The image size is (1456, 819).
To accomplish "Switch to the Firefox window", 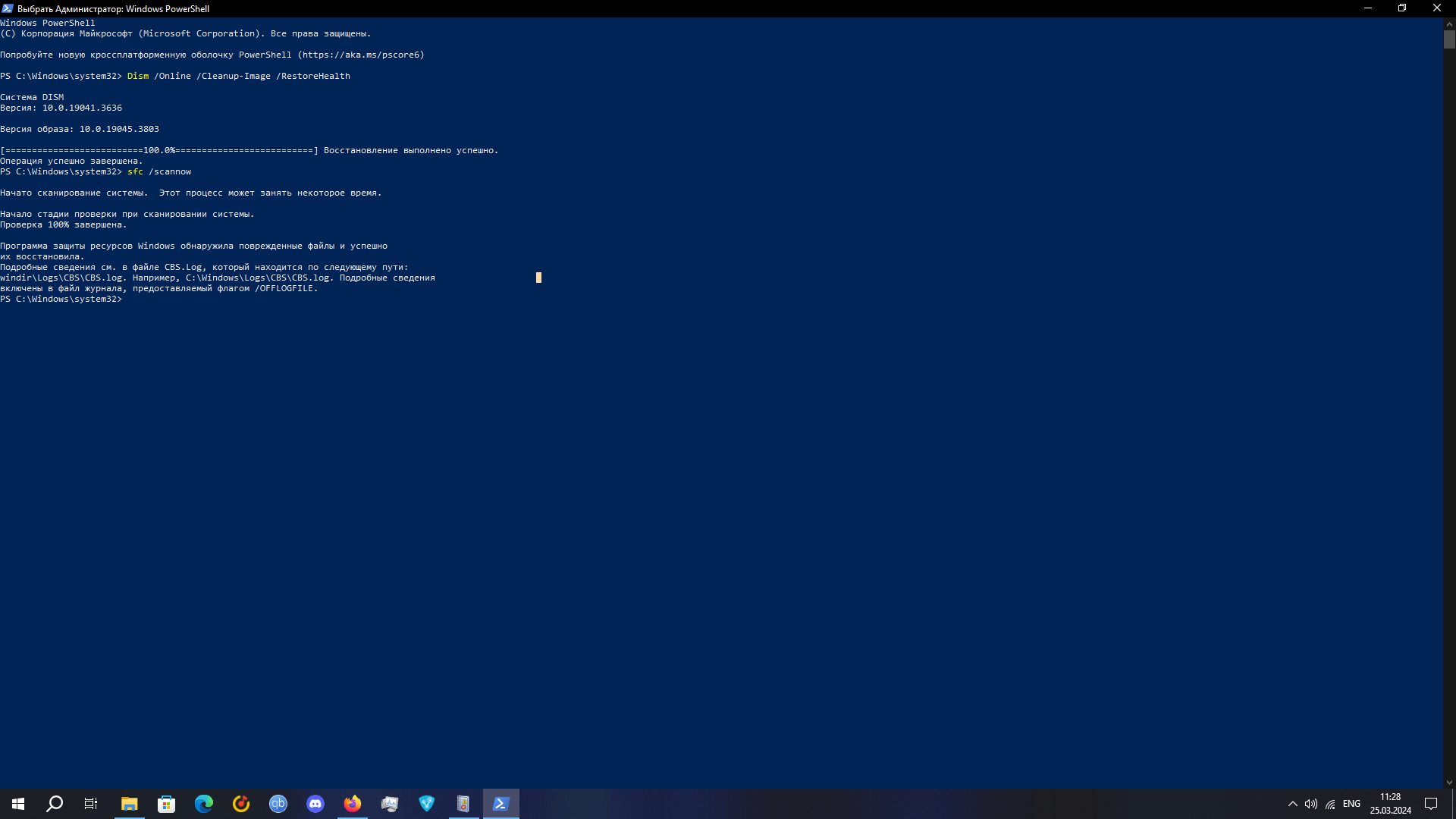I will click(x=353, y=804).
